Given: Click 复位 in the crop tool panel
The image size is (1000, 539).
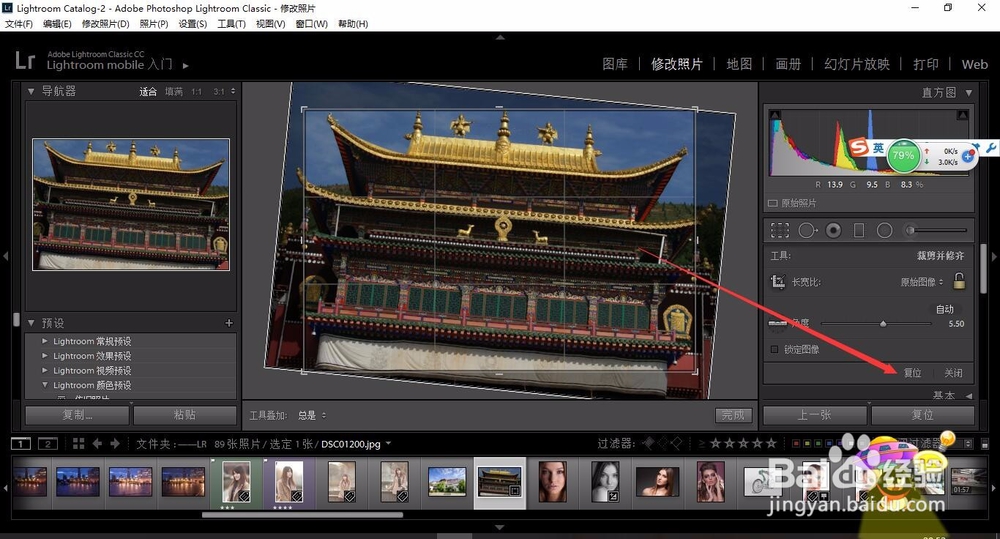Looking at the screenshot, I should [x=913, y=373].
